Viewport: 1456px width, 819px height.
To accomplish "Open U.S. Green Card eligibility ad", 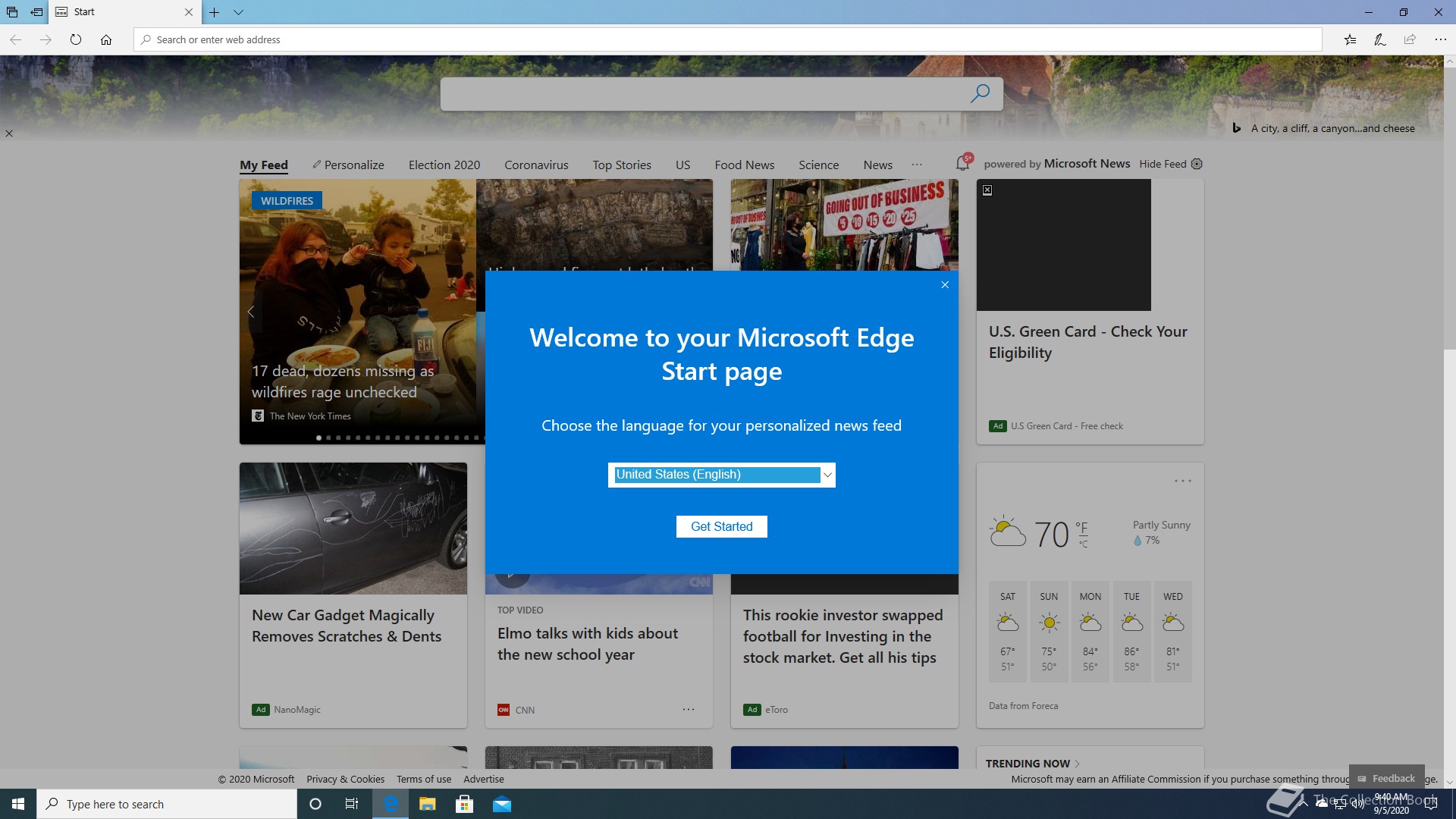I will (x=1087, y=342).
